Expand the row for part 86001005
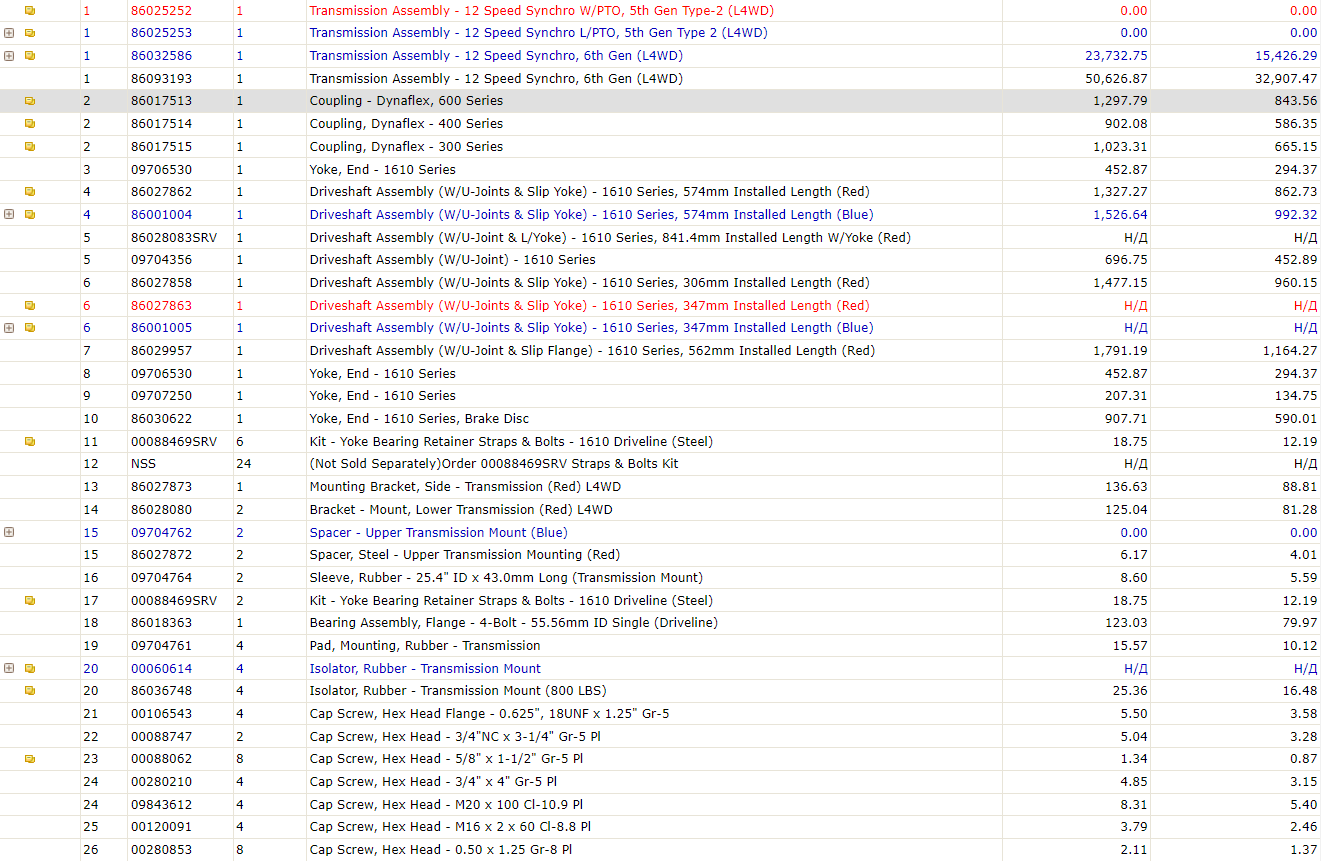Image resolution: width=1321 pixels, height=861 pixels. (9, 328)
